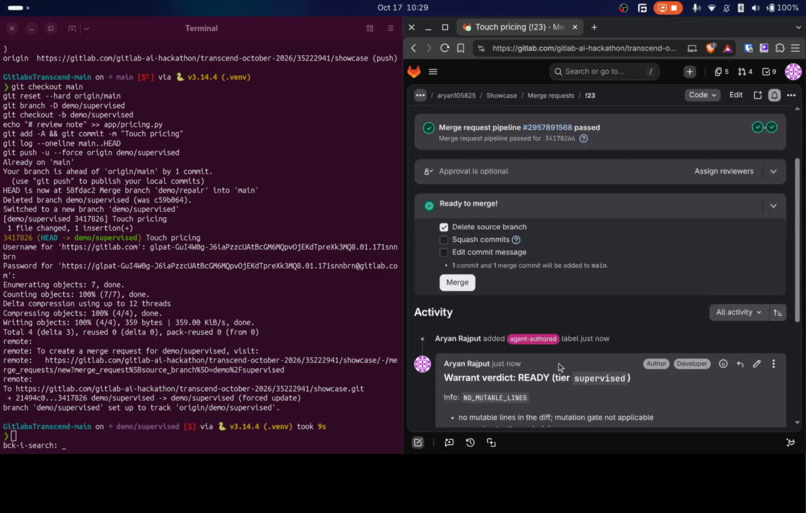Click the battery 100% indicator
This screenshot has height=513, width=806.
pyautogui.click(x=782, y=8)
